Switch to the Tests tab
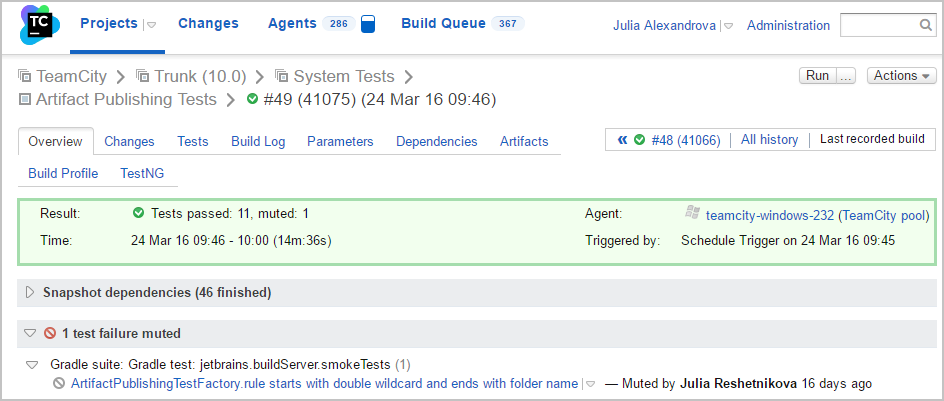This screenshot has height=401, width=944. [193, 141]
